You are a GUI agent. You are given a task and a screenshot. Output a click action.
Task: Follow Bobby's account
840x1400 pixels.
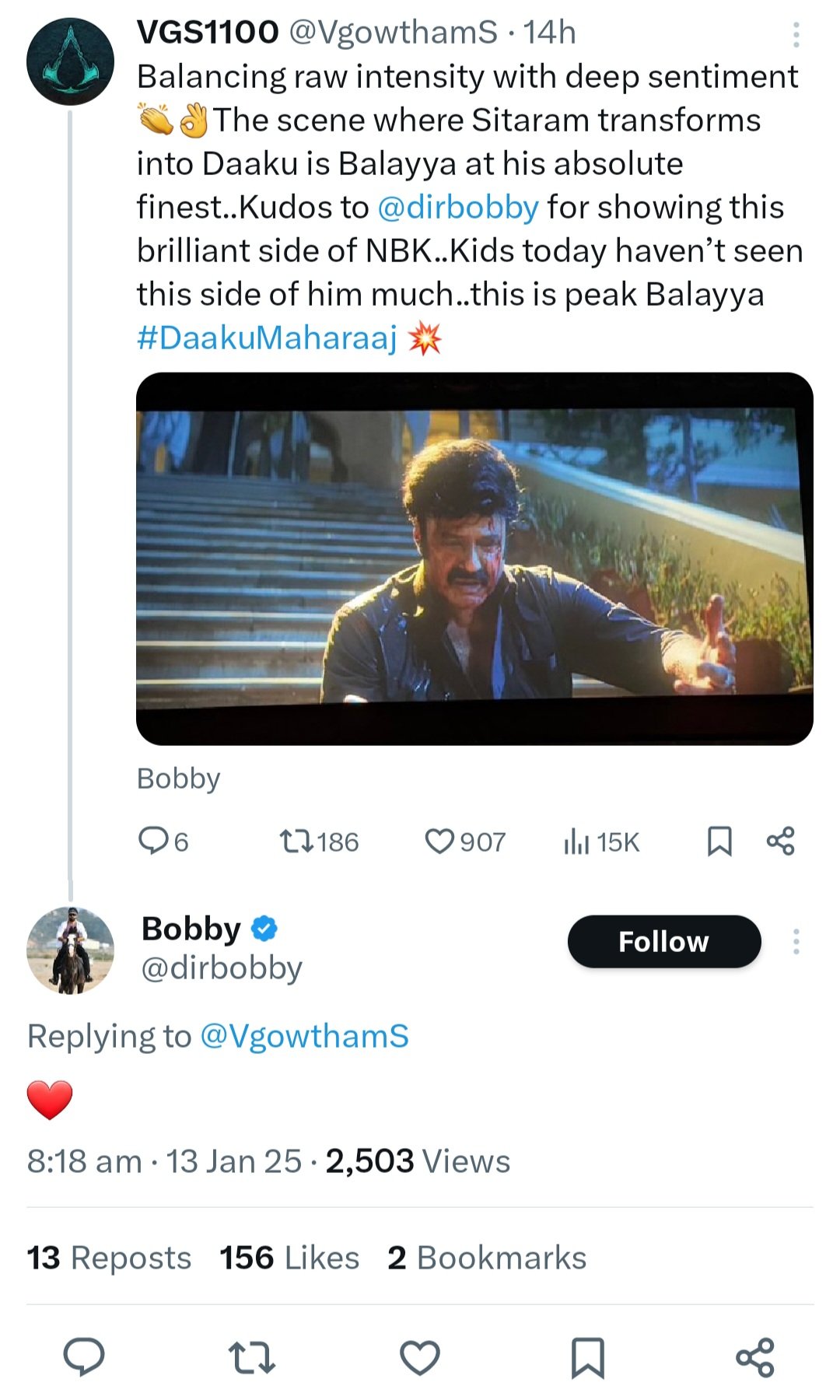[x=663, y=941]
